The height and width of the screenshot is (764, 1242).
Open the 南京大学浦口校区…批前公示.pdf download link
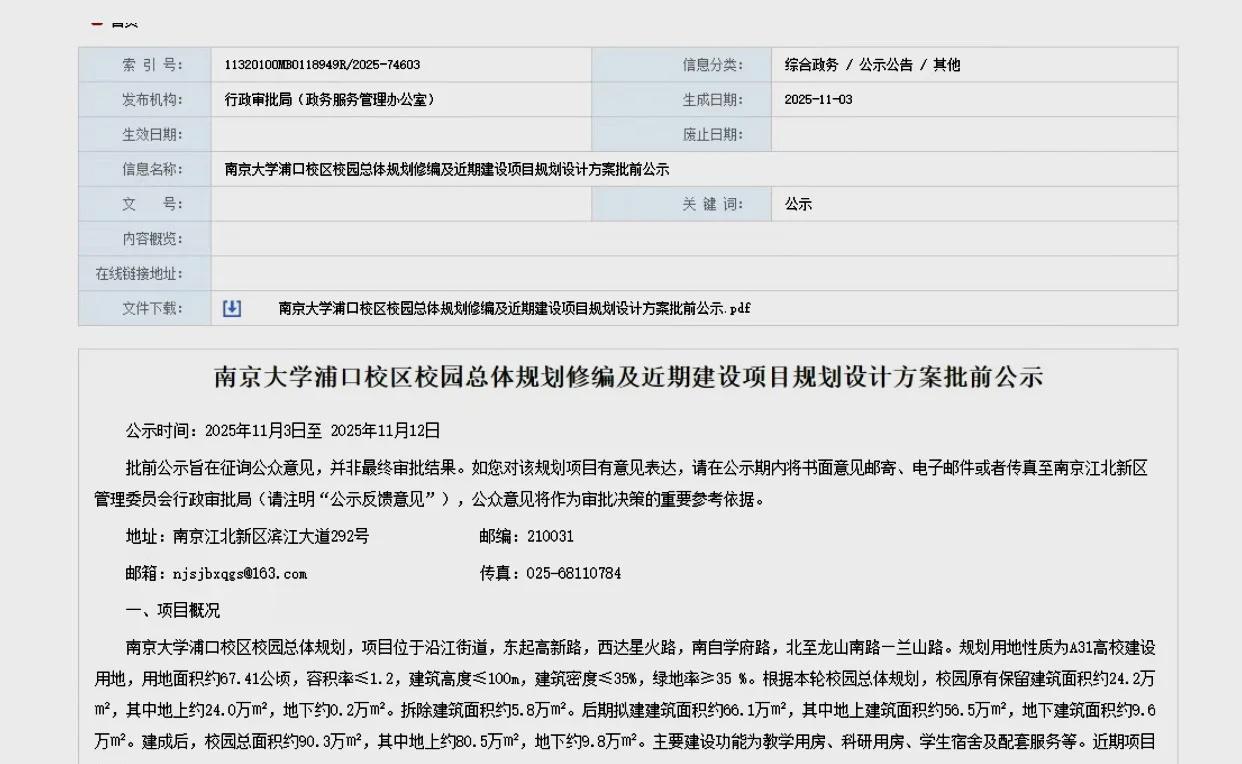(514, 309)
